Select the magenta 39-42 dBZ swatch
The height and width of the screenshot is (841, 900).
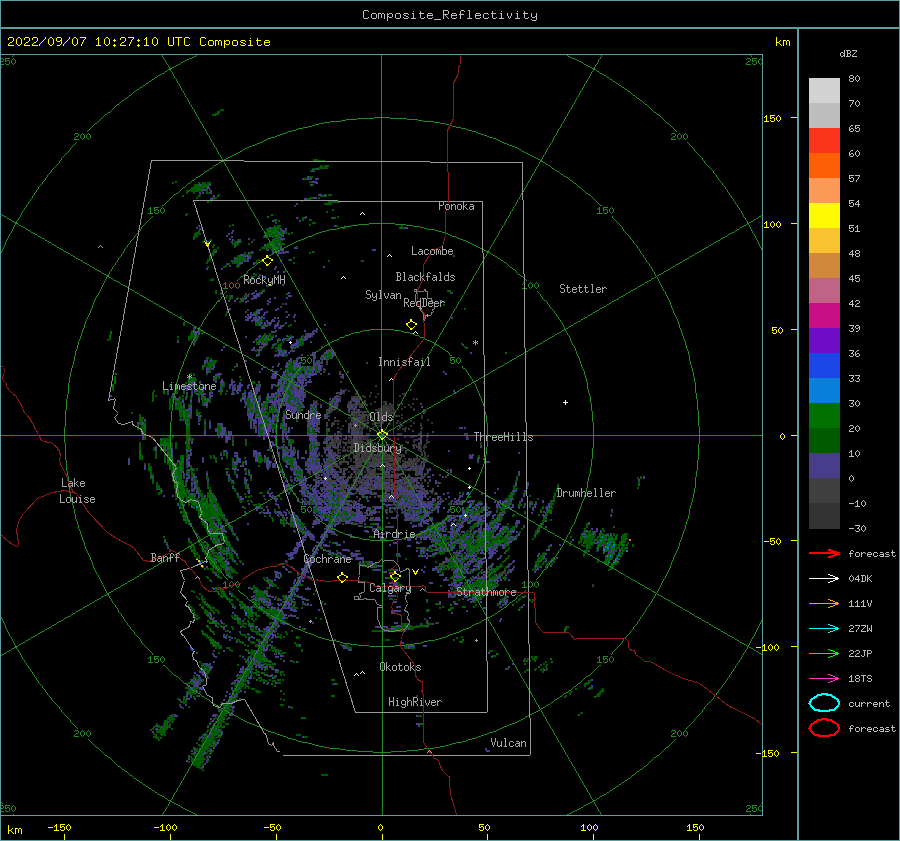pos(824,315)
